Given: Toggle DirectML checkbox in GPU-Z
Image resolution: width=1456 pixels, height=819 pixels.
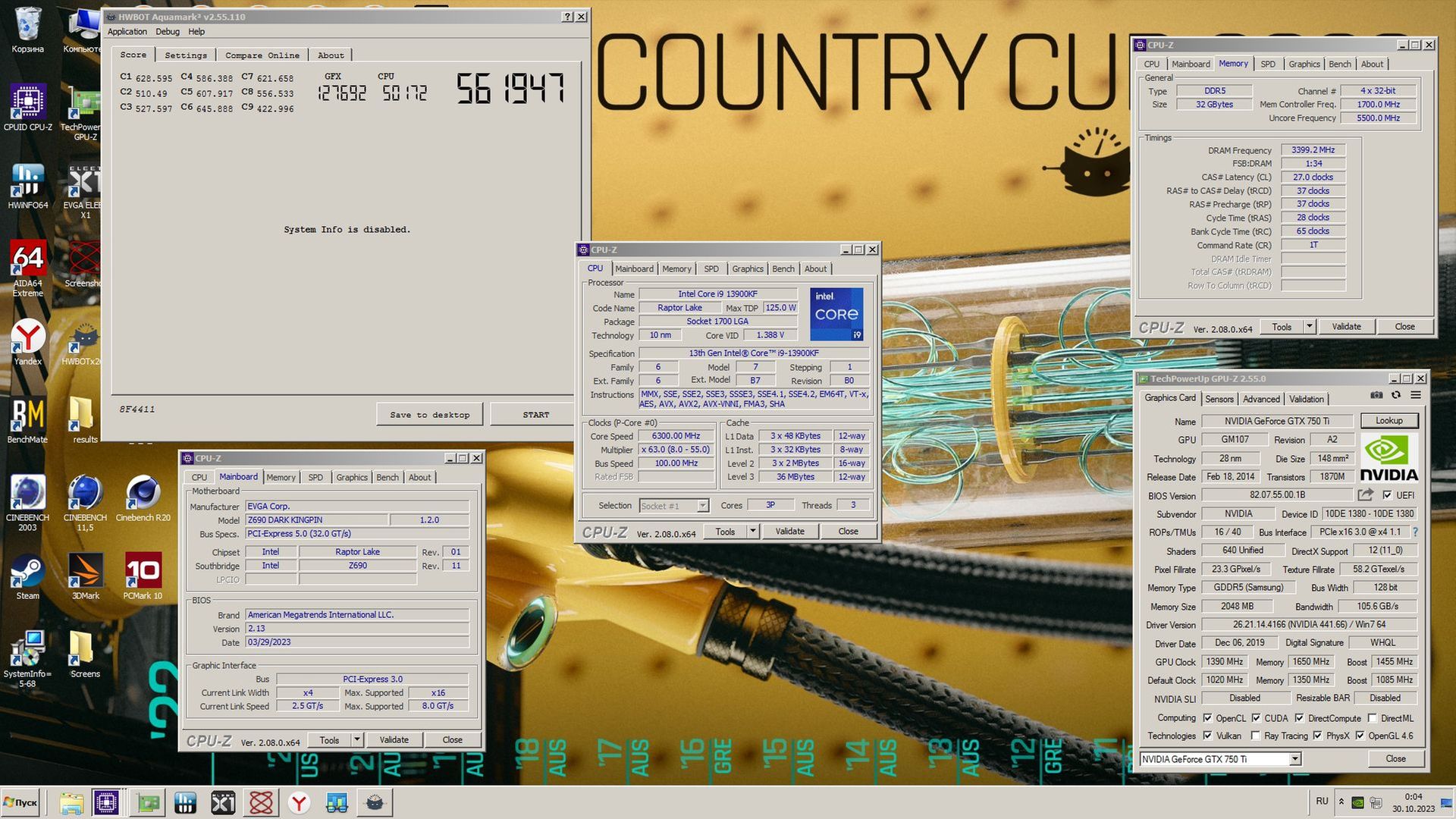Looking at the screenshot, I should point(1372,718).
